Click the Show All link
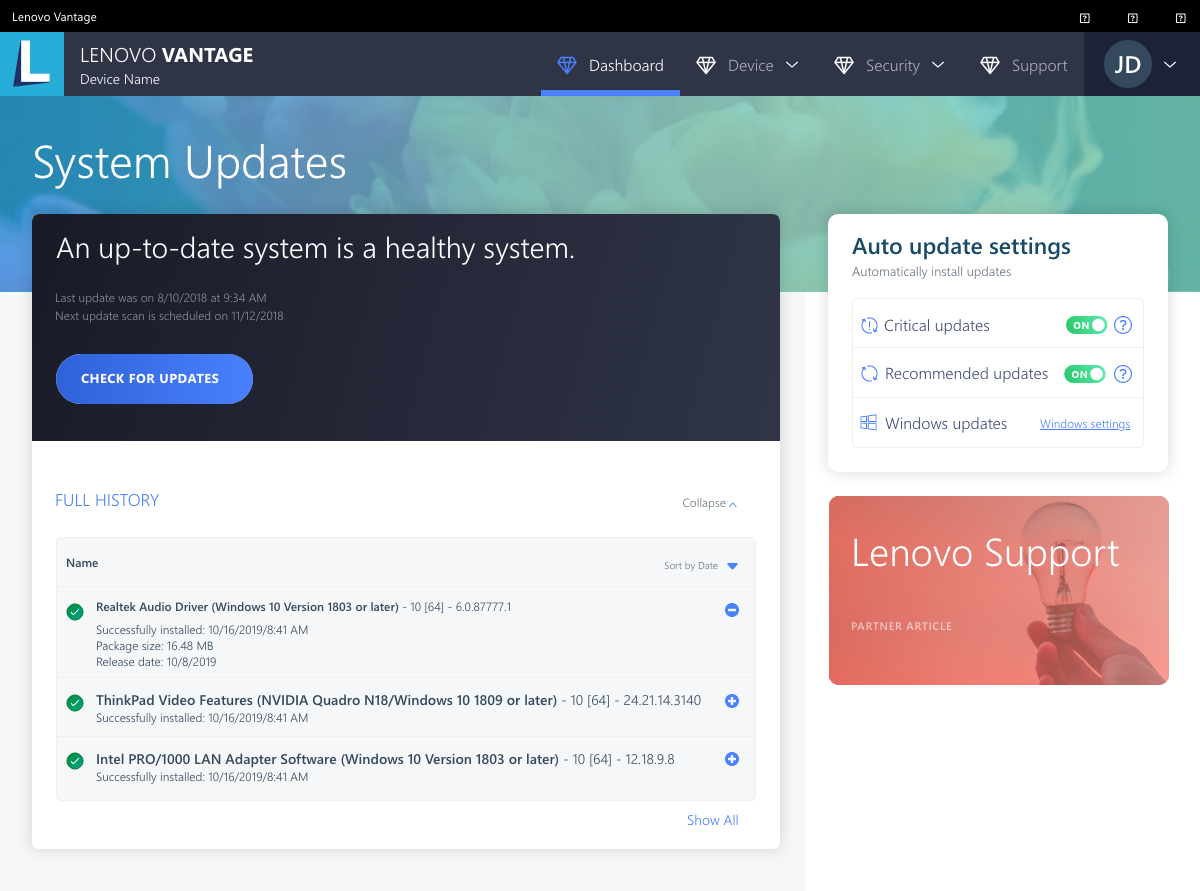1200x891 pixels. [x=712, y=820]
